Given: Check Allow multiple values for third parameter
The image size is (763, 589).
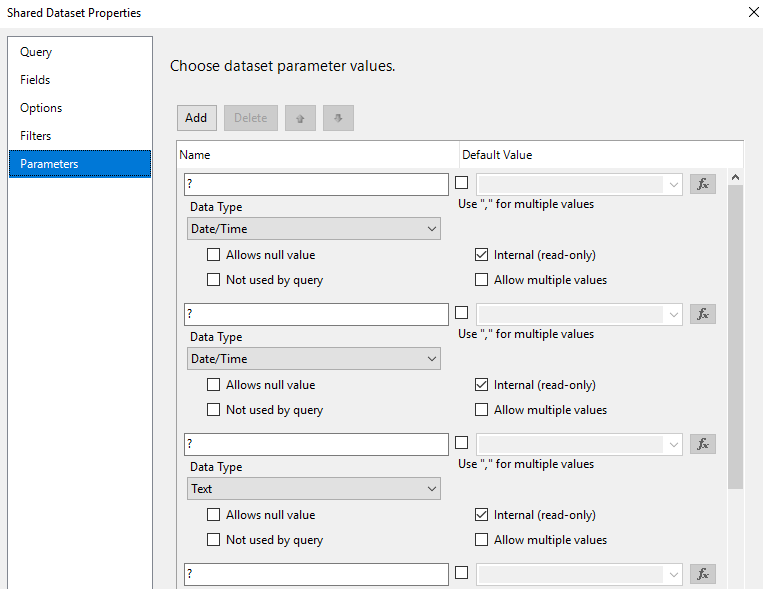Looking at the screenshot, I should 482,540.
